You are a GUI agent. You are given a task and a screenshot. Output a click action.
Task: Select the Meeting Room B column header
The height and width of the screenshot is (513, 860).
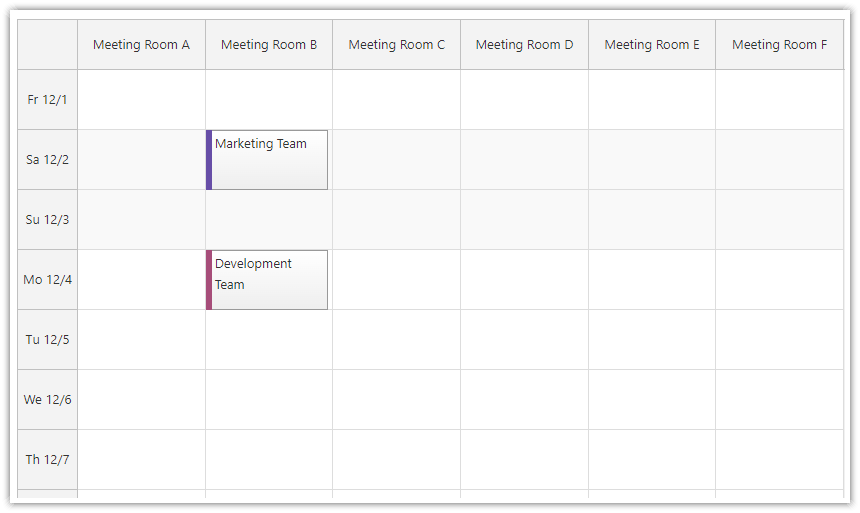coord(269,44)
